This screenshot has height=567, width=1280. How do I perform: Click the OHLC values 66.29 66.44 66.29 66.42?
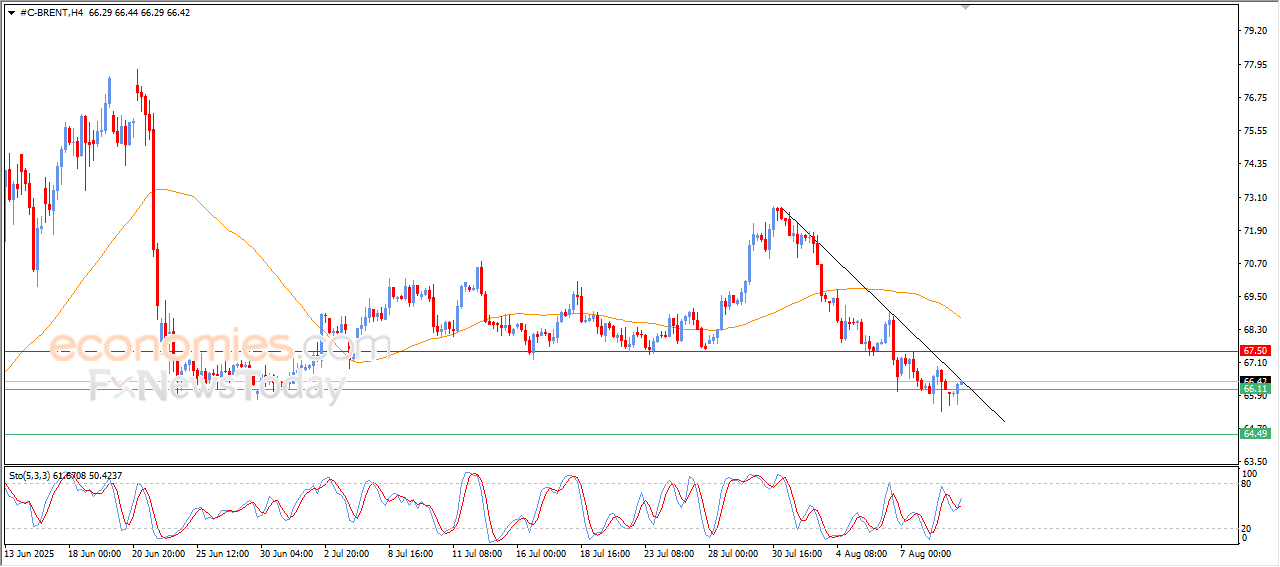139,12
